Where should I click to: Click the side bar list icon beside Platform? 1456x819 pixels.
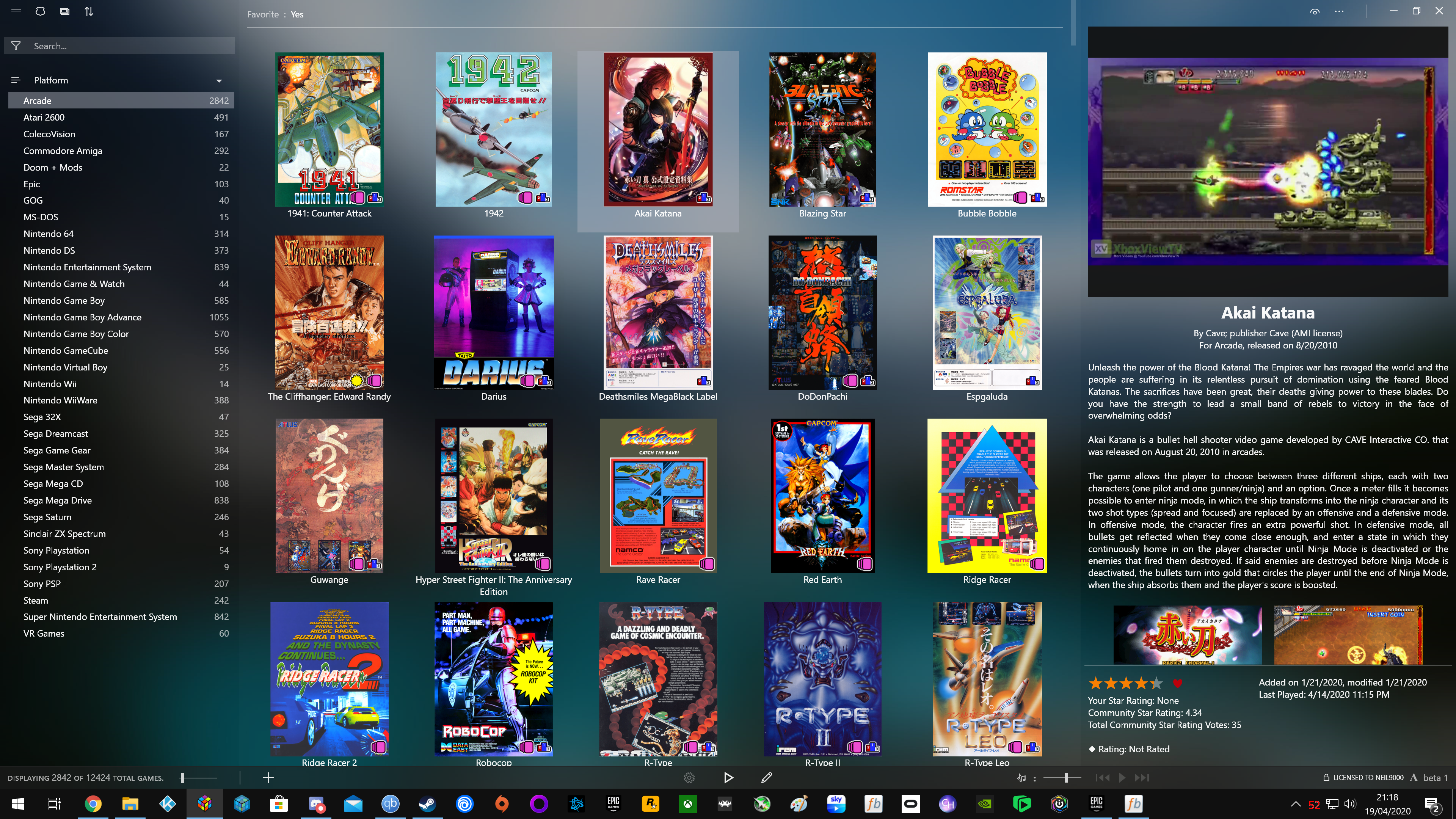pyautogui.click(x=16, y=80)
